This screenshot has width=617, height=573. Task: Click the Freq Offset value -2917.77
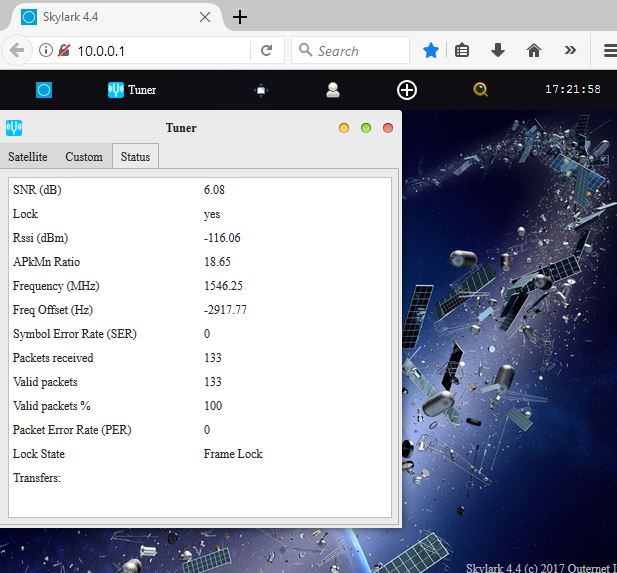225,310
